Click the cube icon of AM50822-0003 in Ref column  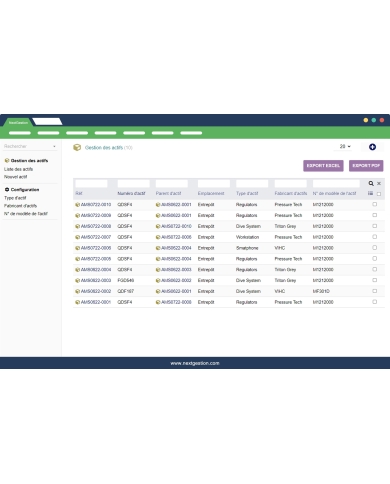(x=77, y=281)
